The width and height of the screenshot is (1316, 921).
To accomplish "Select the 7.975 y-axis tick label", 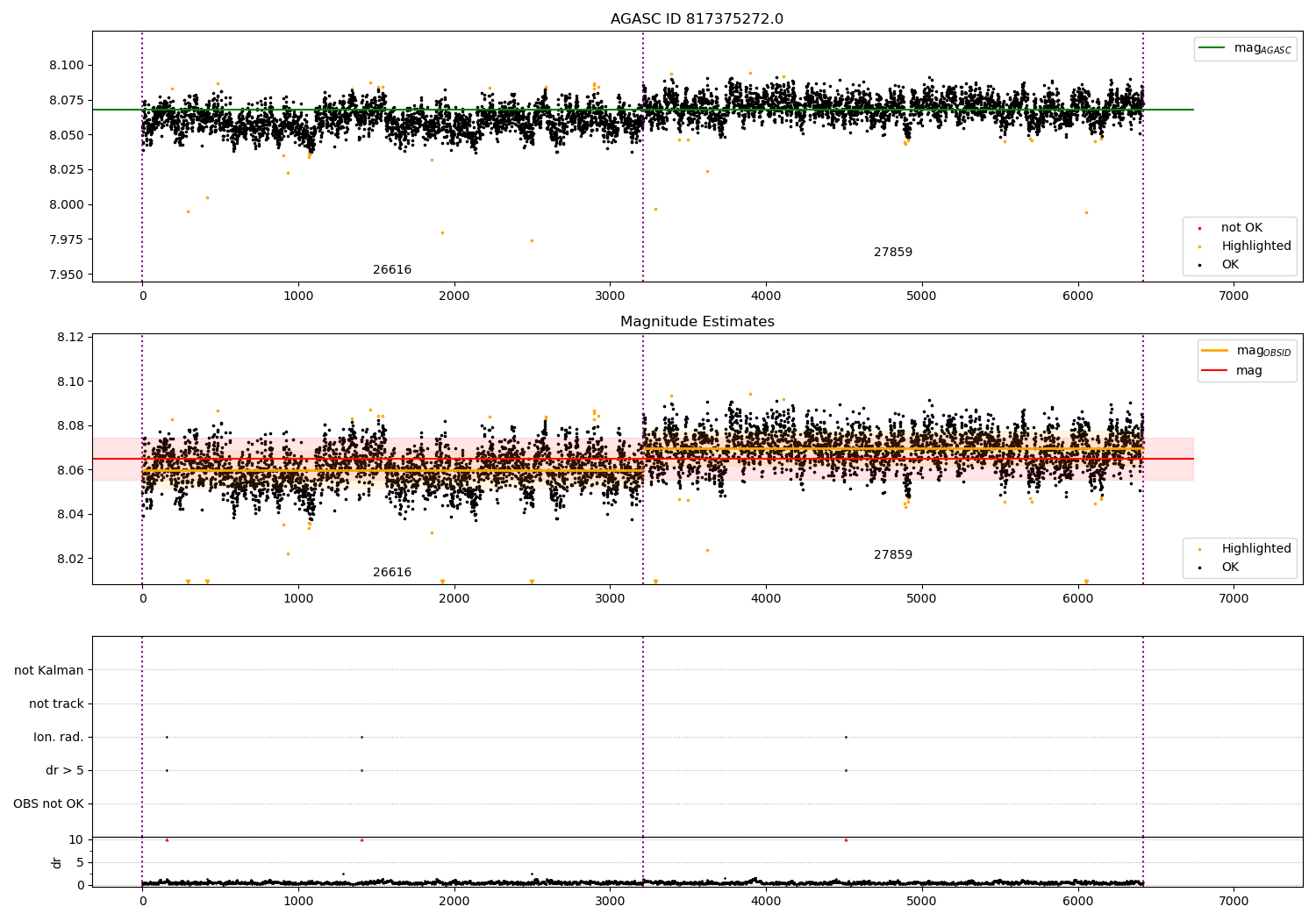I will pyautogui.click(x=67, y=239).
